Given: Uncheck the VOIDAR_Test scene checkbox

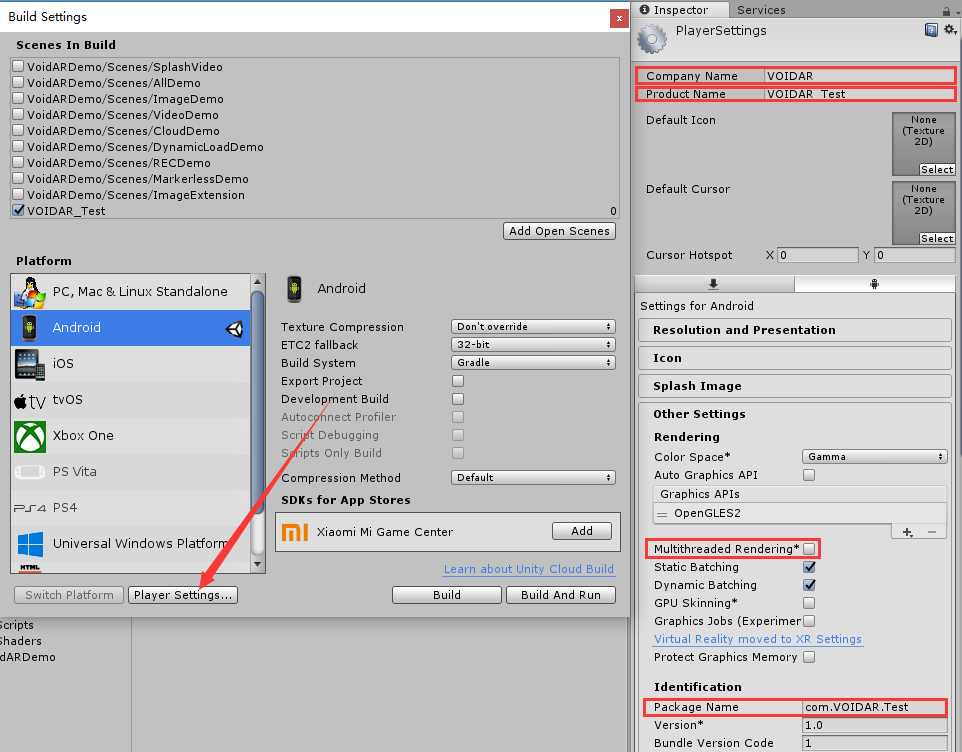Looking at the screenshot, I should point(18,211).
